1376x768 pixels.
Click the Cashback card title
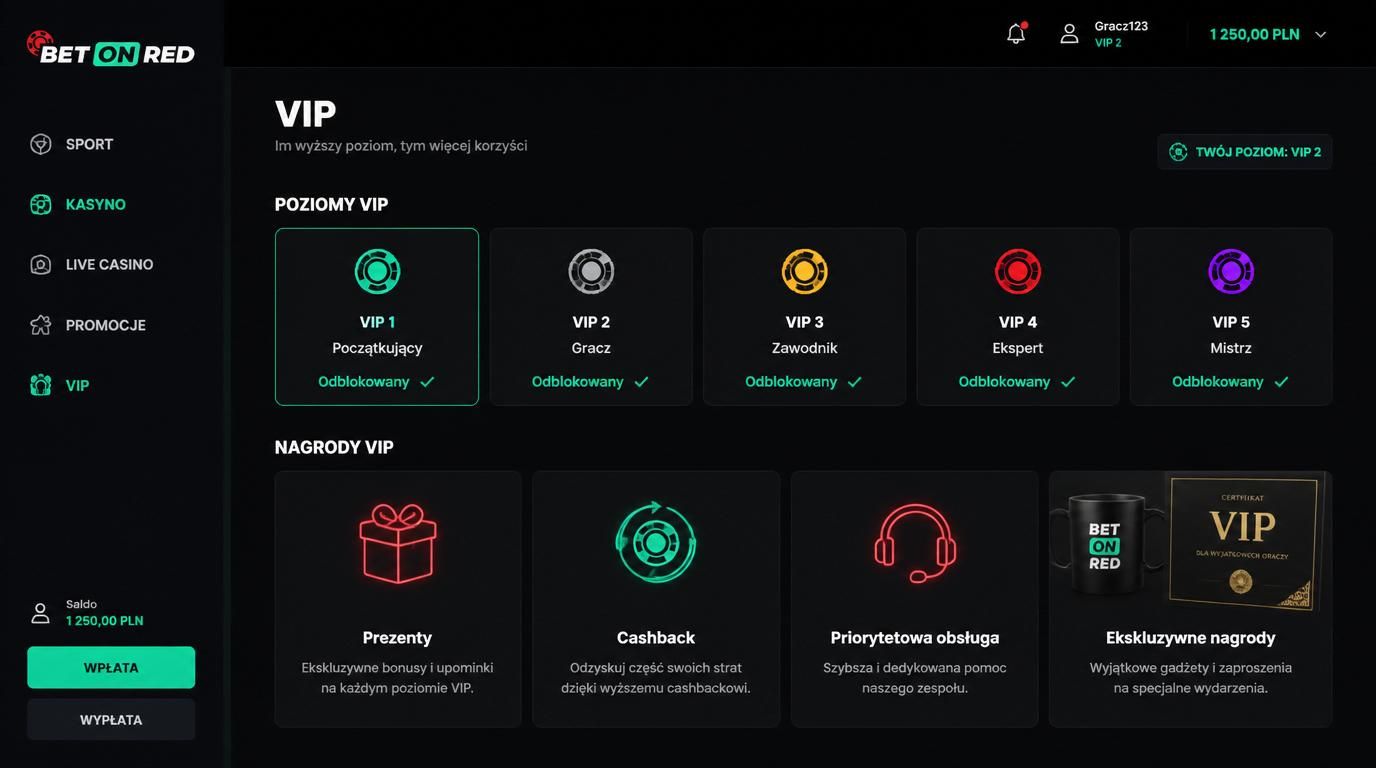[656, 638]
